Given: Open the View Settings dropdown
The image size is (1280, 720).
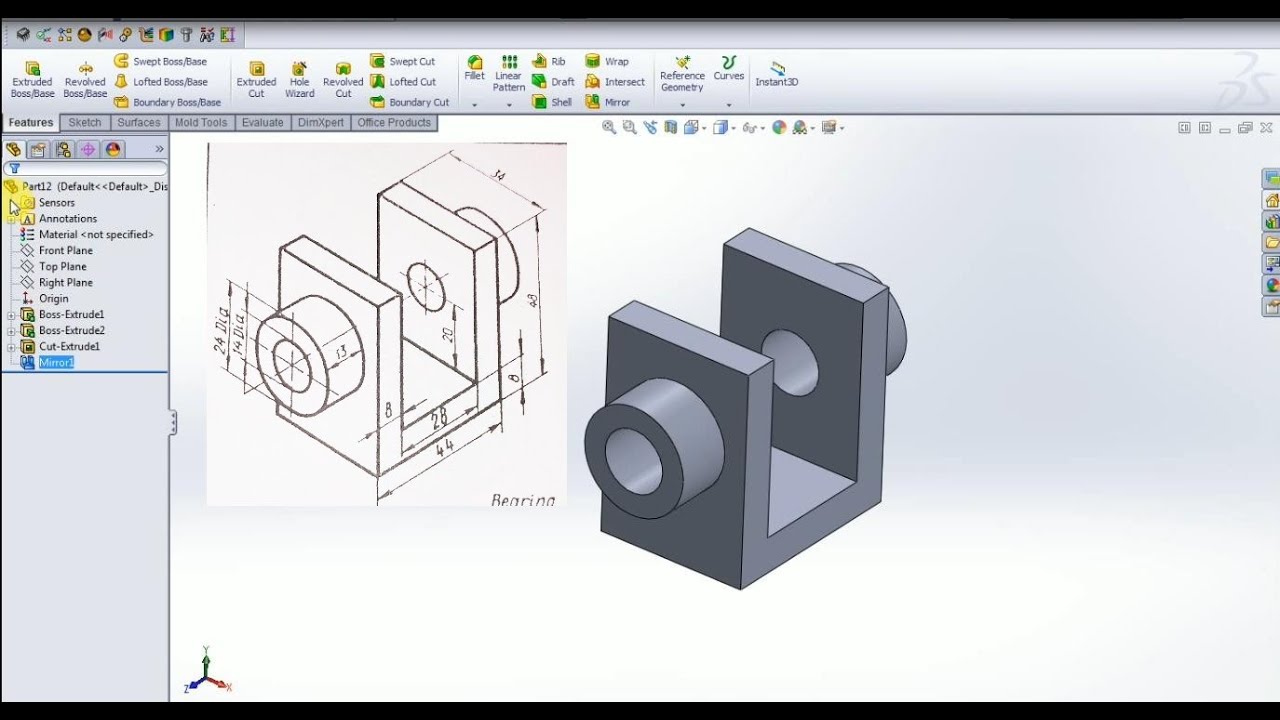Looking at the screenshot, I should (x=842, y=128).
